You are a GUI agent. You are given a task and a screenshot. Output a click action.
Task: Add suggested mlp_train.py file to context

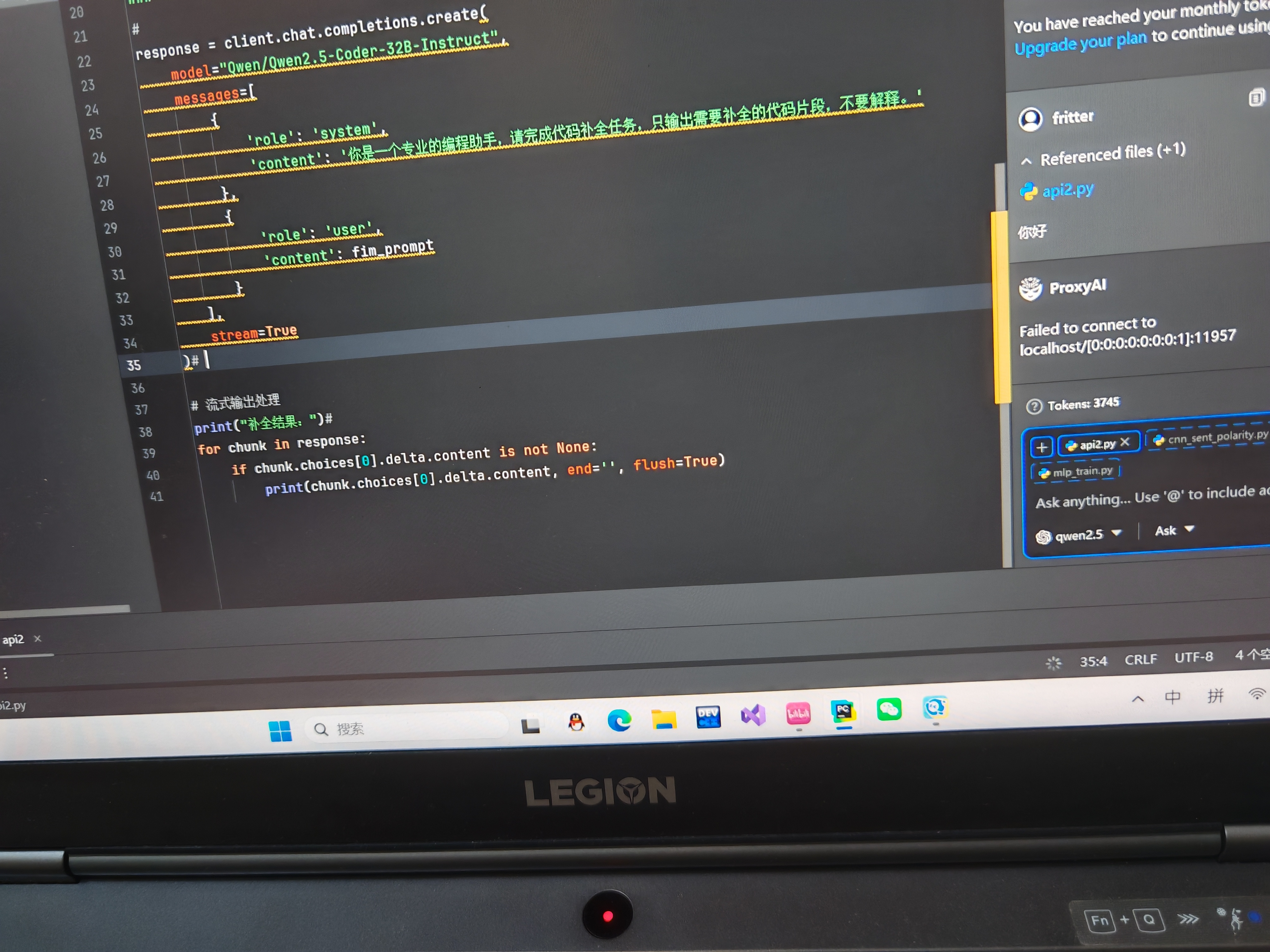tap(1077, 472)
